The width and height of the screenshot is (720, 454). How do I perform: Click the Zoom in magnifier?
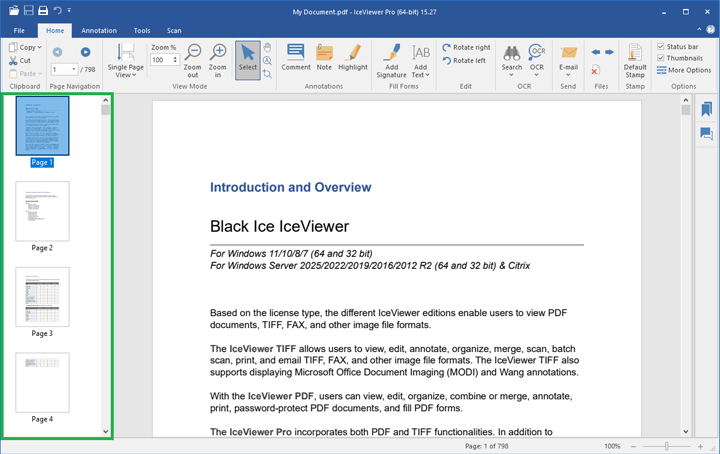click(218, 60)
